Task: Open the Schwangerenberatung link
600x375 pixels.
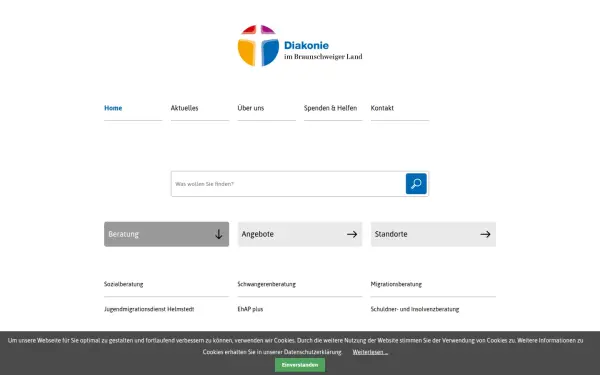Action: [266, 284]
